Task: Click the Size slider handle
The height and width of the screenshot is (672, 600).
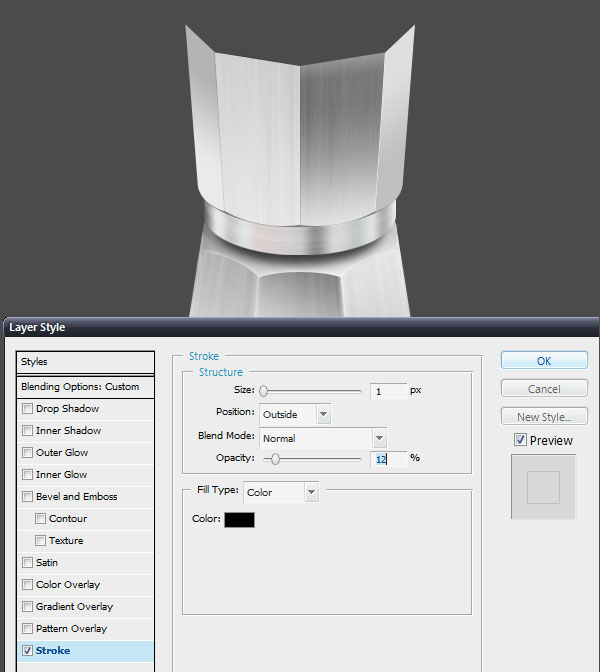Action: pyautogui.click(x=264, y=391)
